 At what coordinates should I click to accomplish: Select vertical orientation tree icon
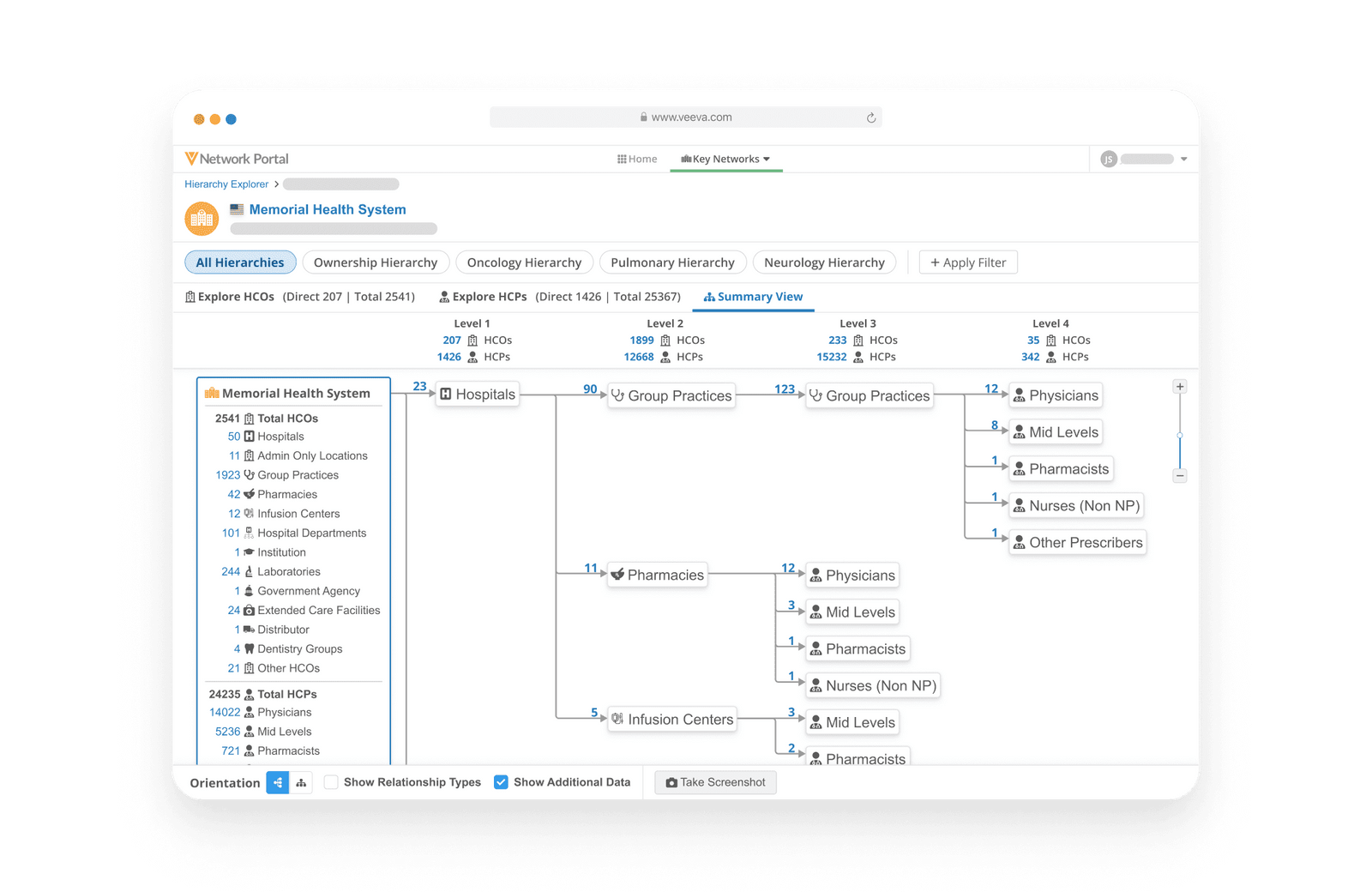point(301,782)
